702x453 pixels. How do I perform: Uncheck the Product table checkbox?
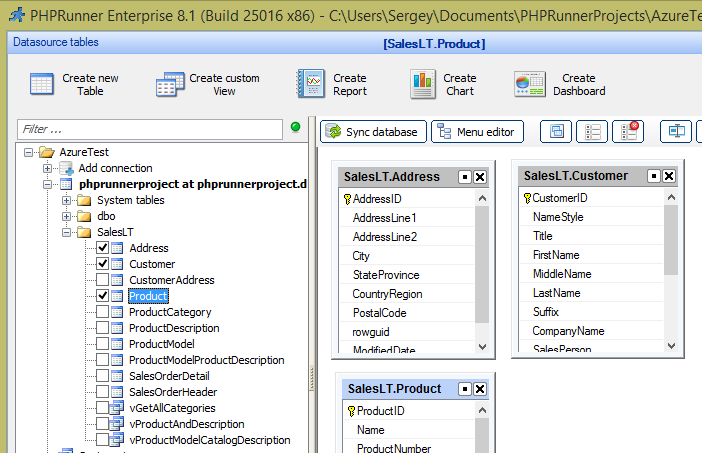click(103, 296)
